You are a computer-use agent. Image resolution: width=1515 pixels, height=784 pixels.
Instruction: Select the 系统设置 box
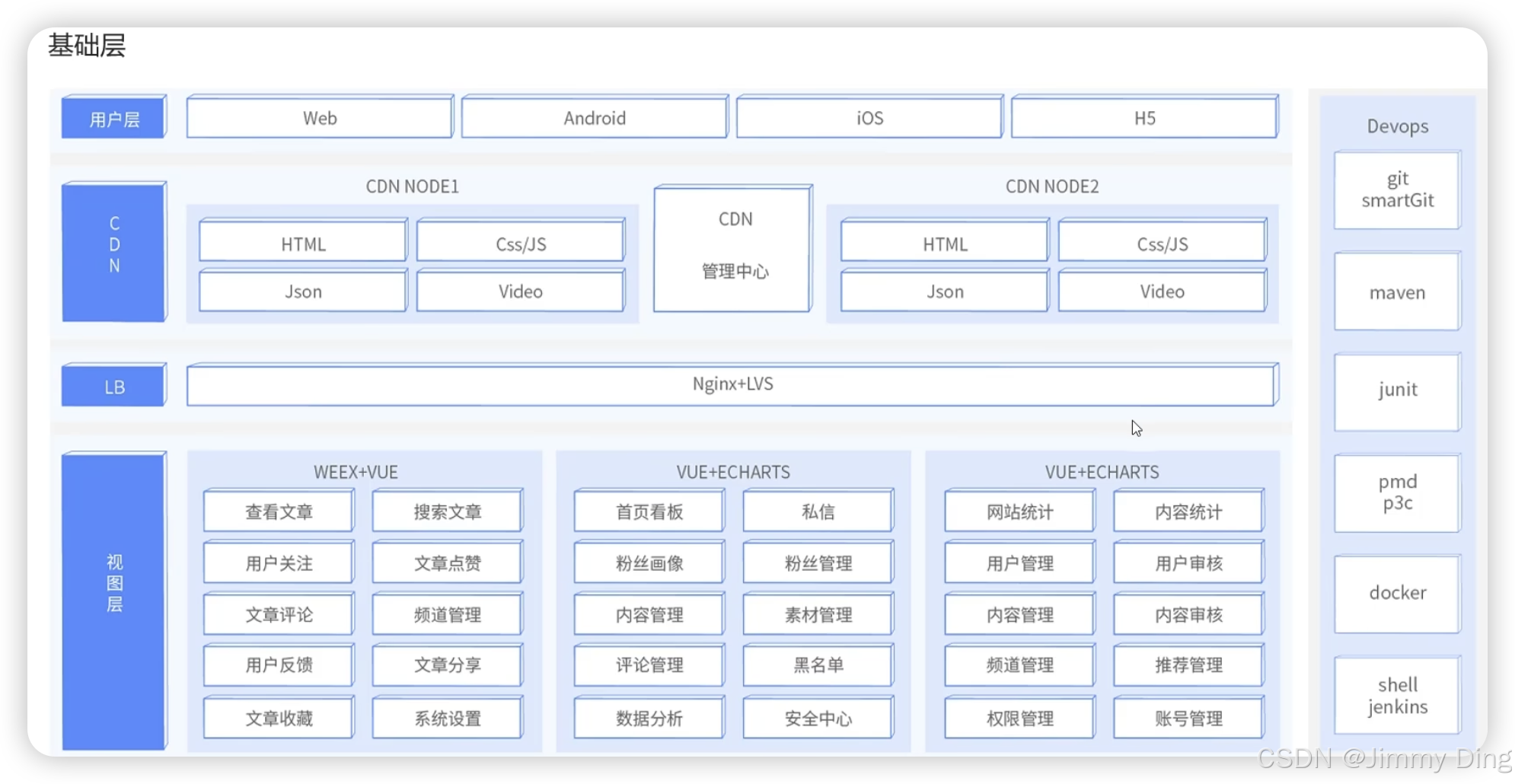click(448, 717)
